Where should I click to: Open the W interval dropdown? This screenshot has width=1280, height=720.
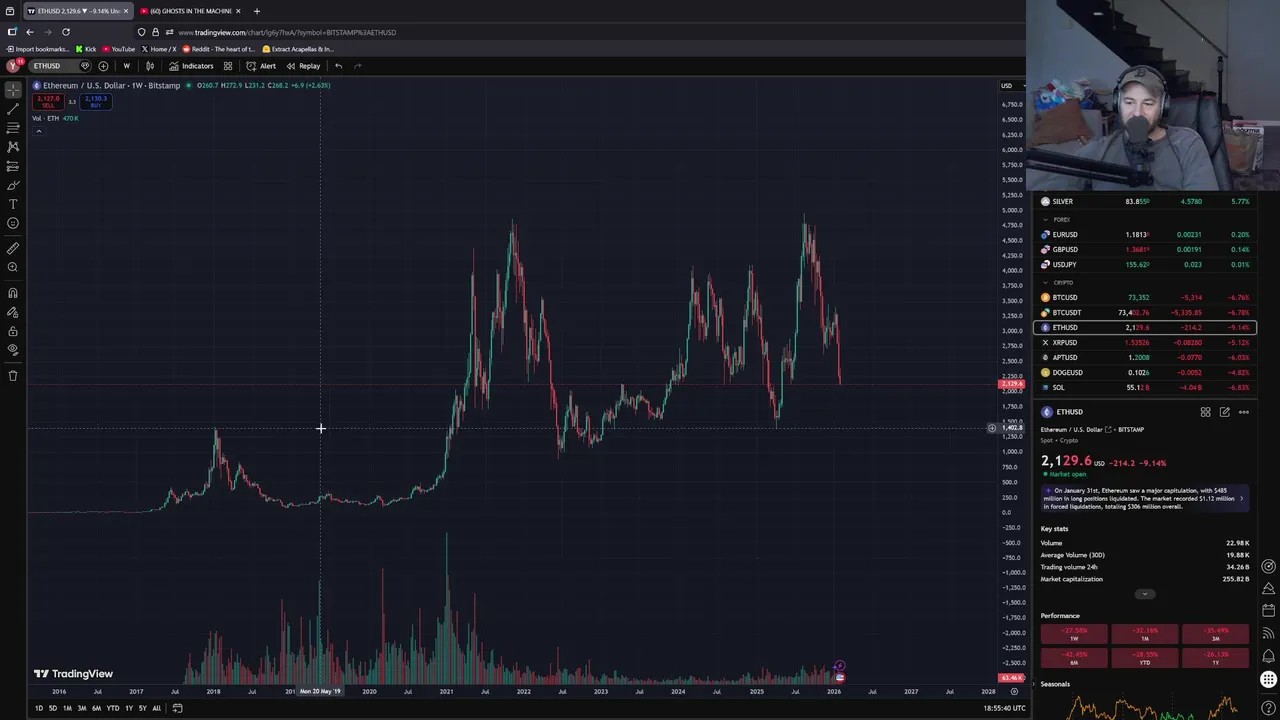click(126, 66)
